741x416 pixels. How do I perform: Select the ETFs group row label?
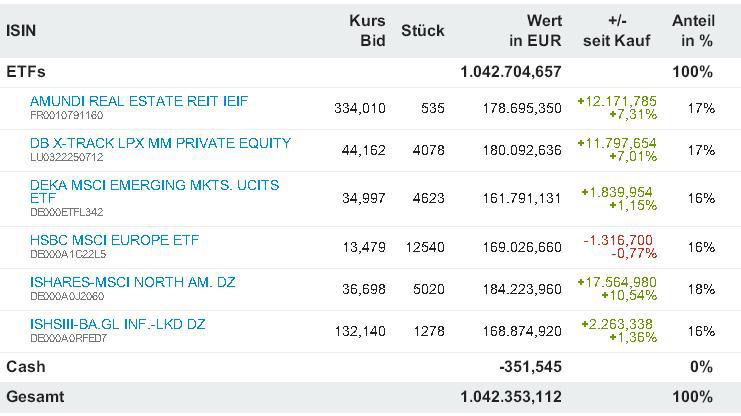coord(26,72)
